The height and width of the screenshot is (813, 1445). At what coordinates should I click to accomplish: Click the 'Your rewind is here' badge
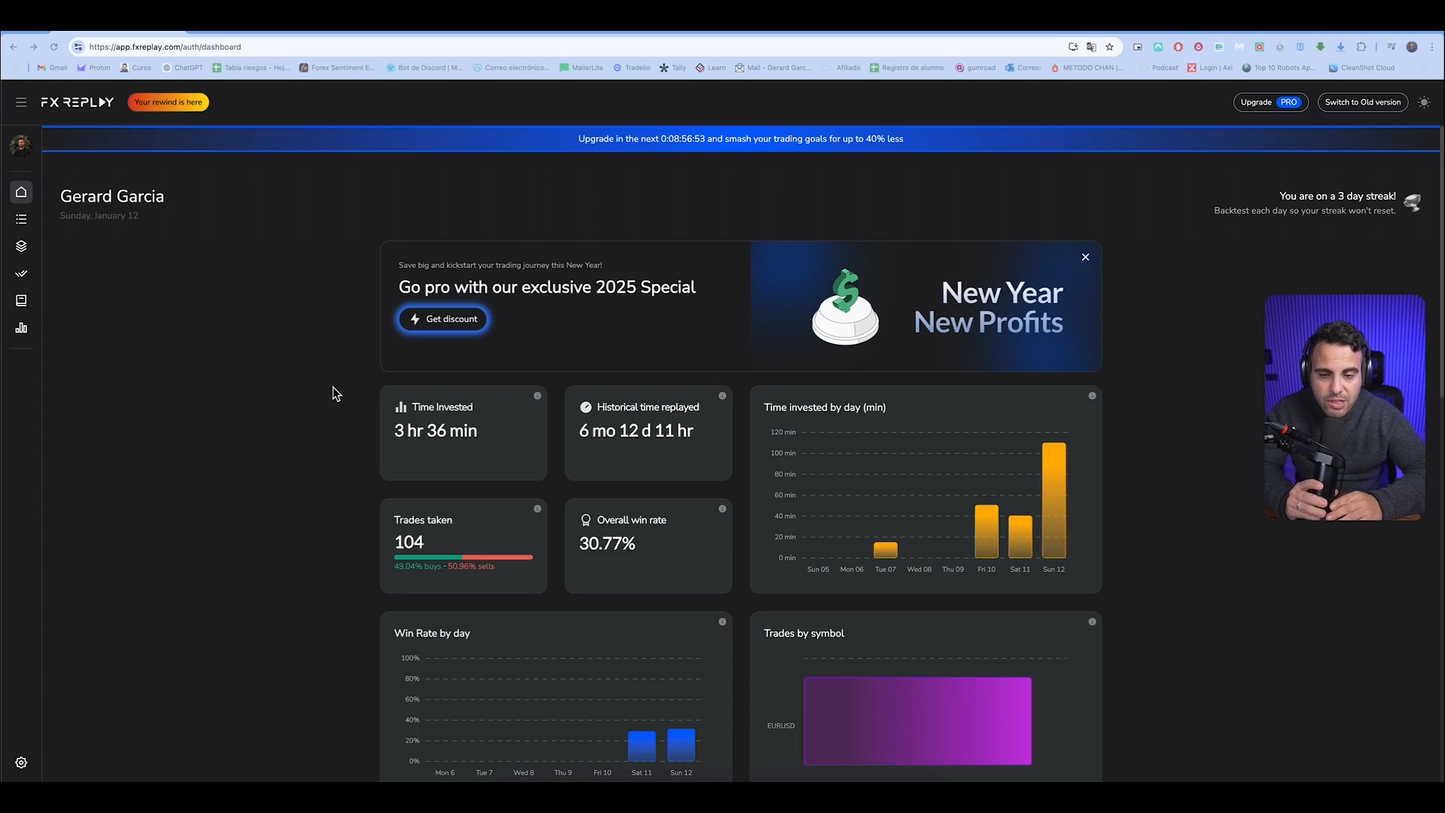(x=168, y=102)
